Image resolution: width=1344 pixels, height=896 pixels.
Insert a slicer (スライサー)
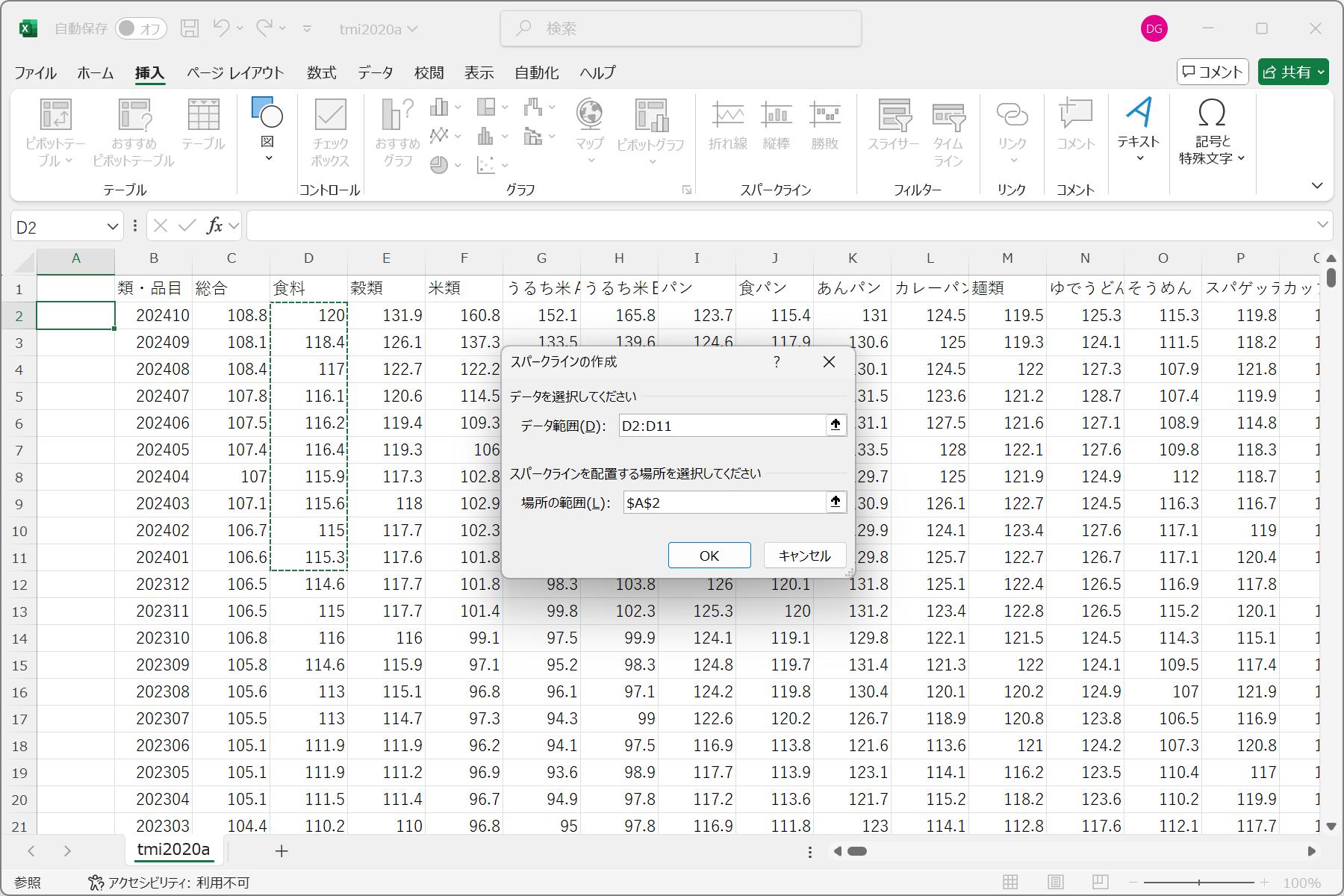(893, 125)
